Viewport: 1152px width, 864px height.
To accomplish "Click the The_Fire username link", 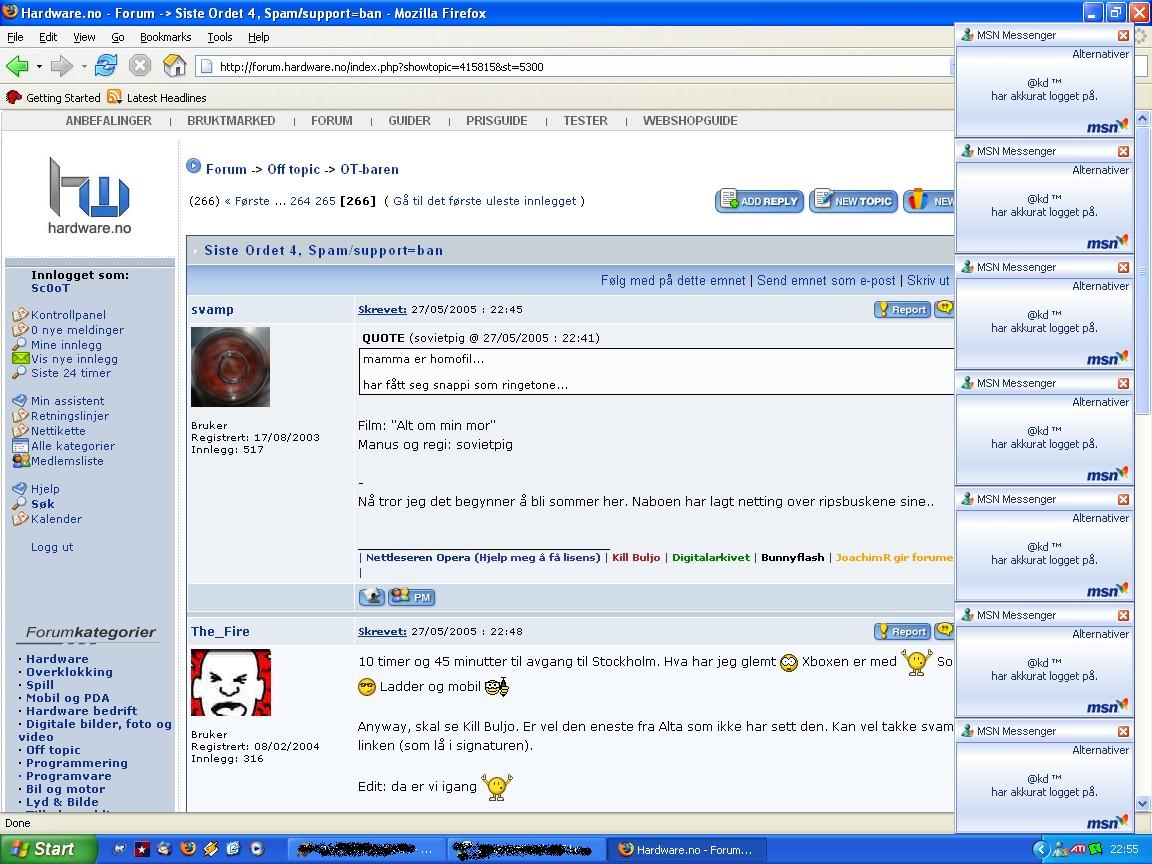I will click(220, 631).
